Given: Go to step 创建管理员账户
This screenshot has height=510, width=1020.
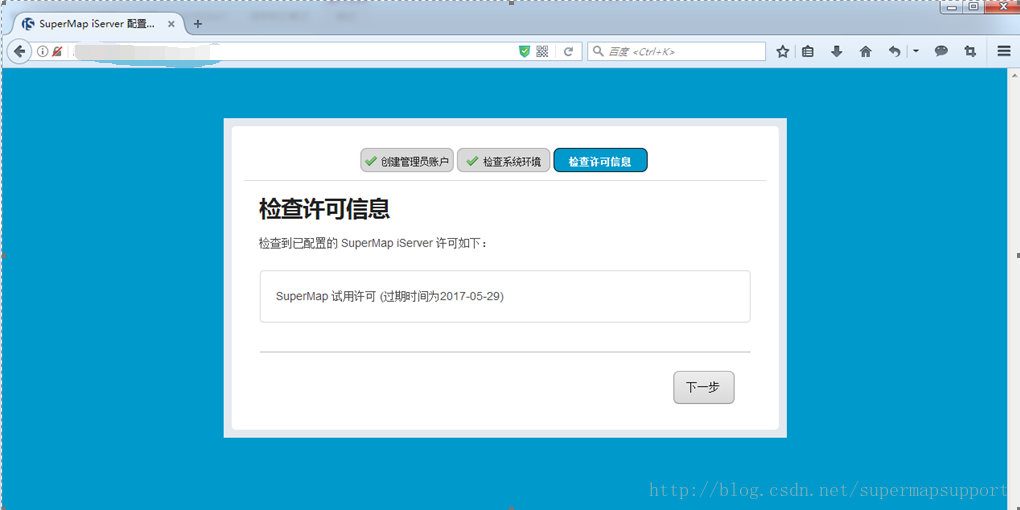Looking at the screenshot, I should tap(407, 161).
